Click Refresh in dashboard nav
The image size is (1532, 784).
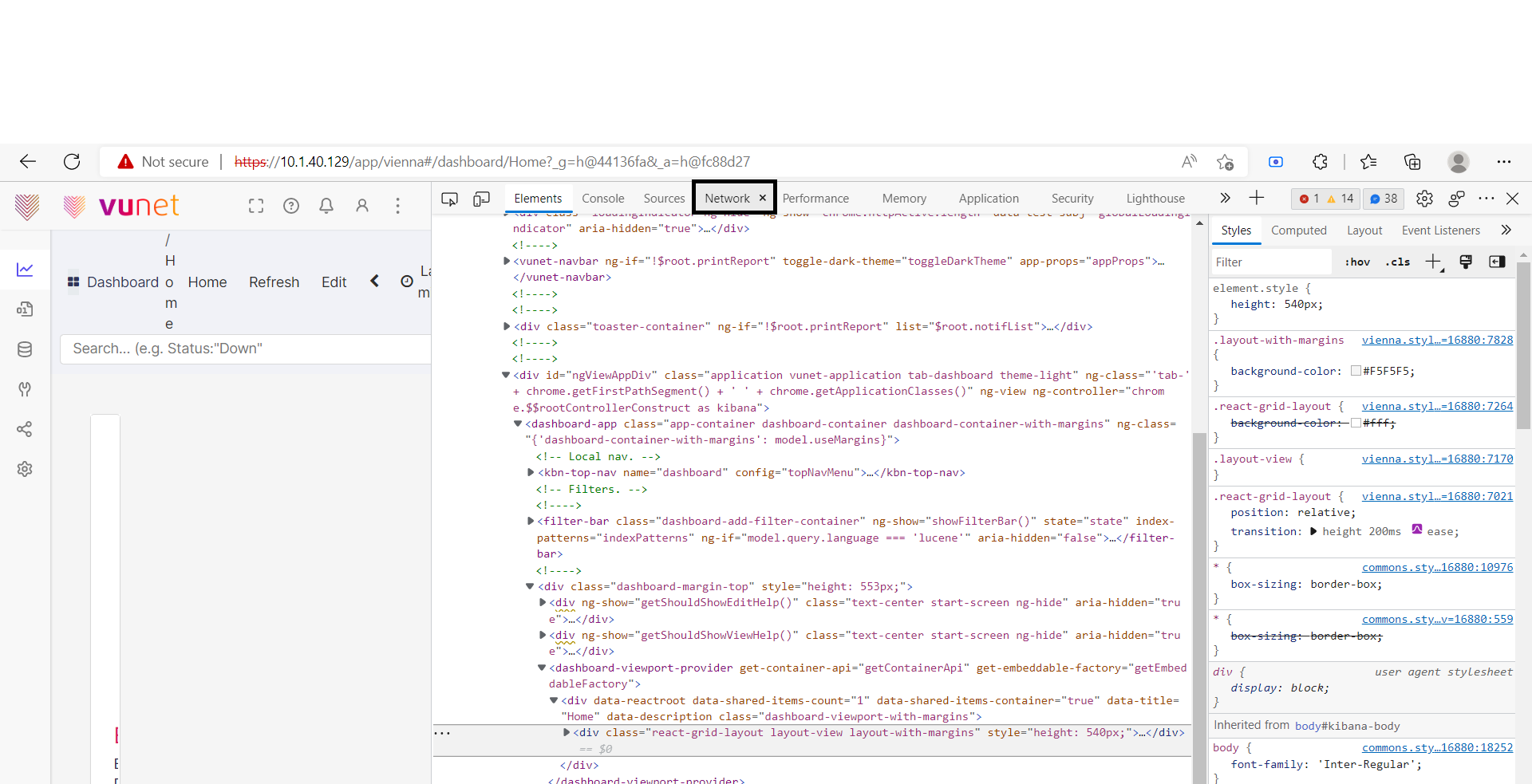point(274,282)
